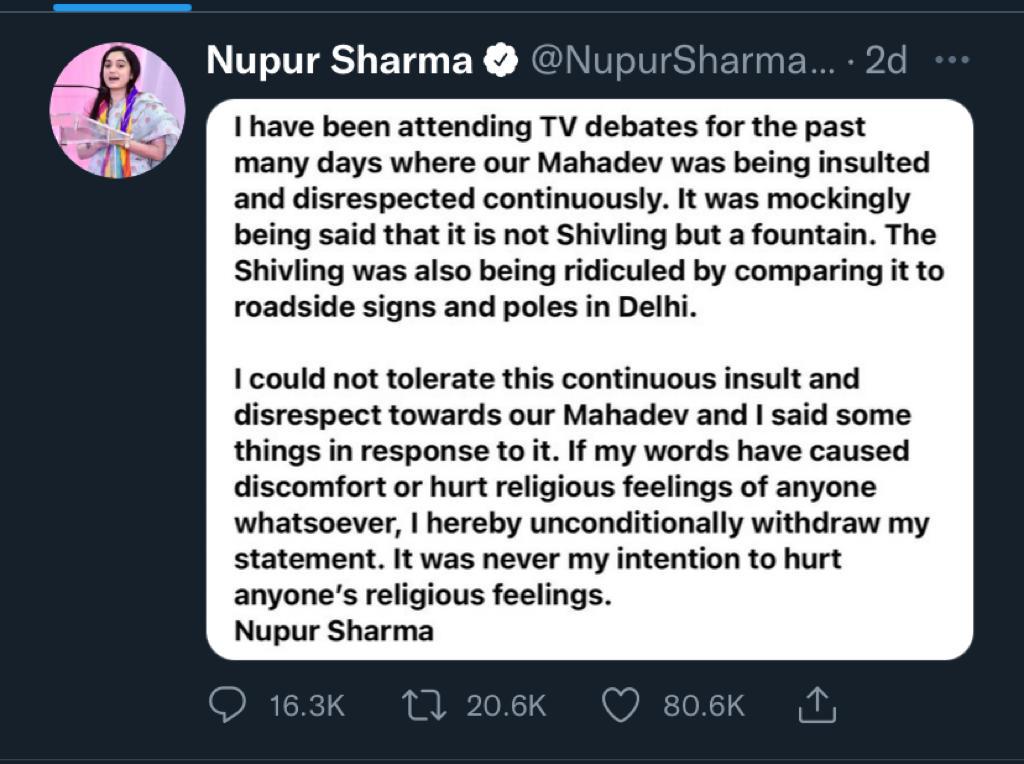Open the reply speech bubble icon

click(227, 706)
